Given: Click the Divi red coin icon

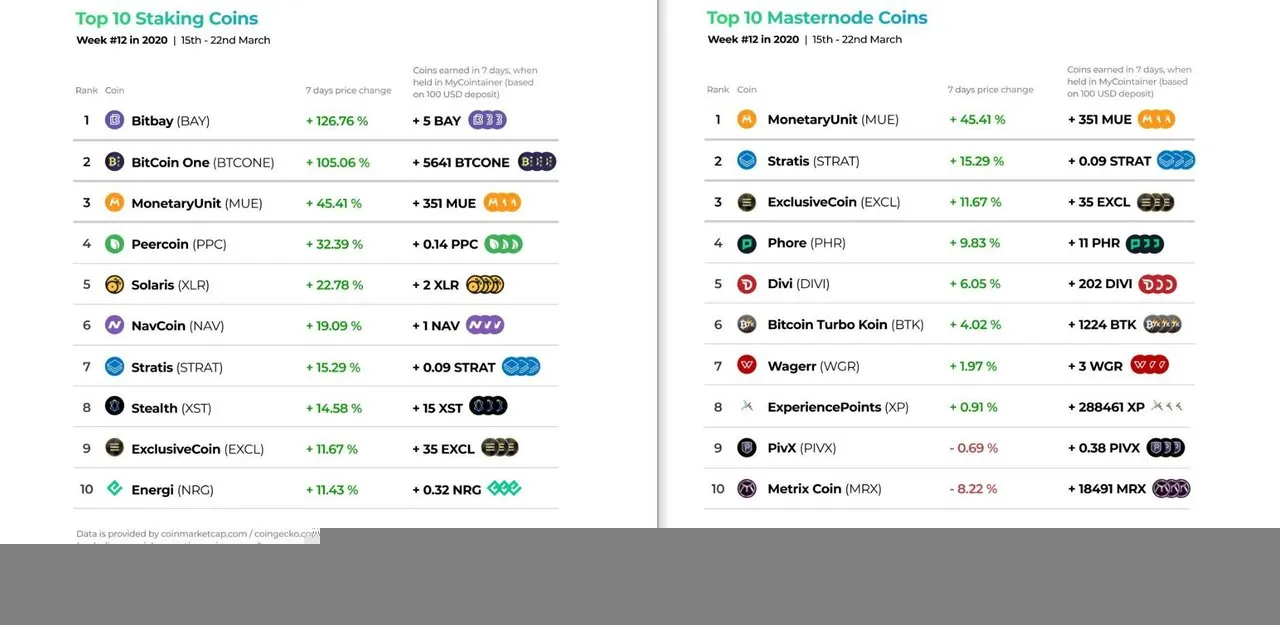Looking at the screenshot, I should pos(747,284).
